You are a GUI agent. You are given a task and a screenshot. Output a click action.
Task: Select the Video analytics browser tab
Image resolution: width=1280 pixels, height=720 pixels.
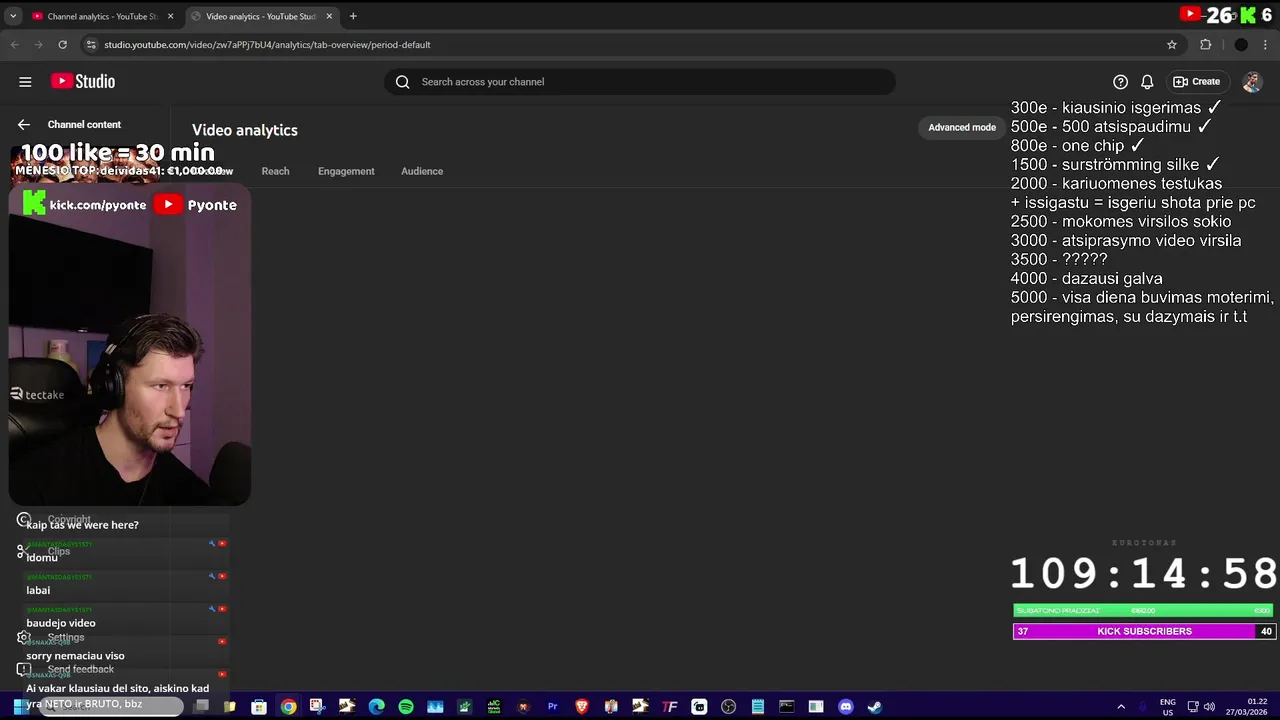point(261,16)
